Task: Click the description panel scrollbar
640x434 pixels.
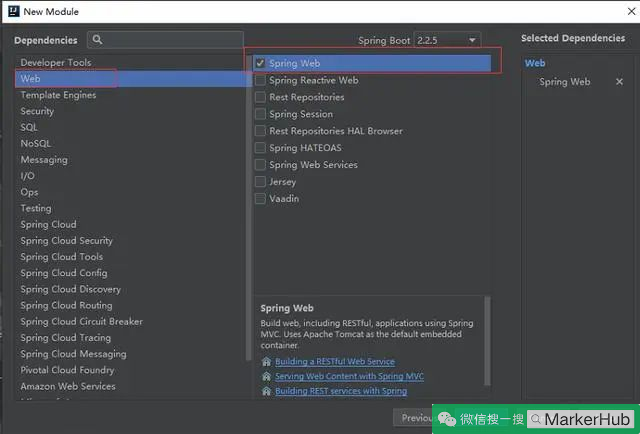Action: point(487,341)
